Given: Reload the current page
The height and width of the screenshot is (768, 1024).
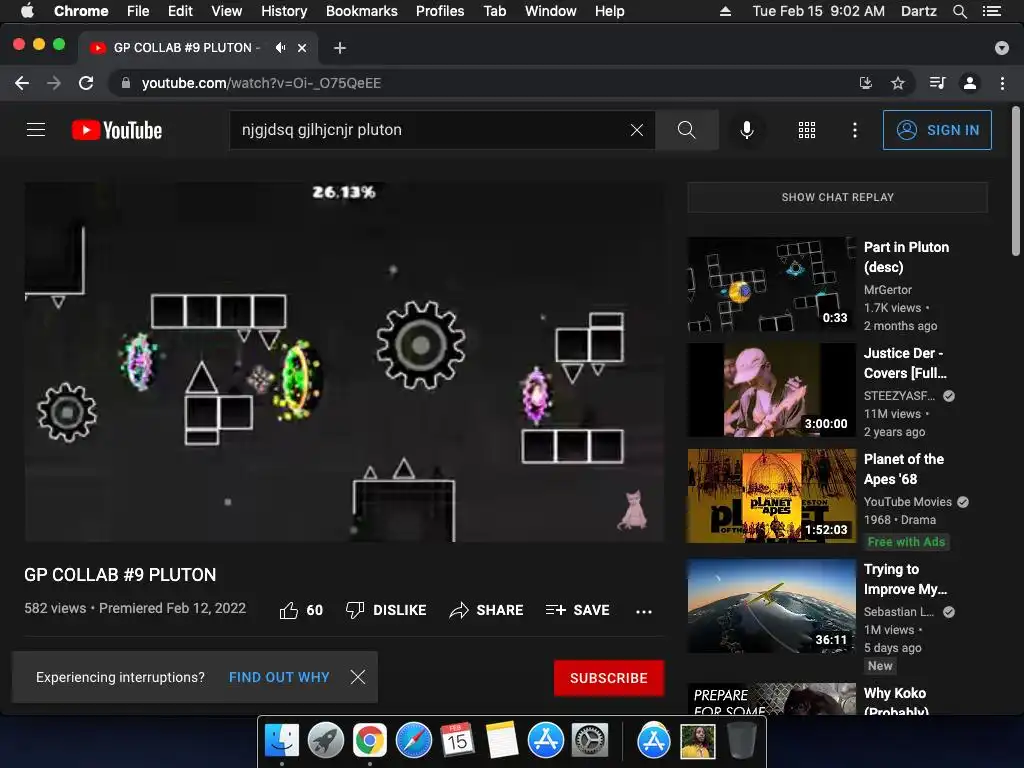Looking at the screenshot, I should pyautogui.click(x=86, y=83).
